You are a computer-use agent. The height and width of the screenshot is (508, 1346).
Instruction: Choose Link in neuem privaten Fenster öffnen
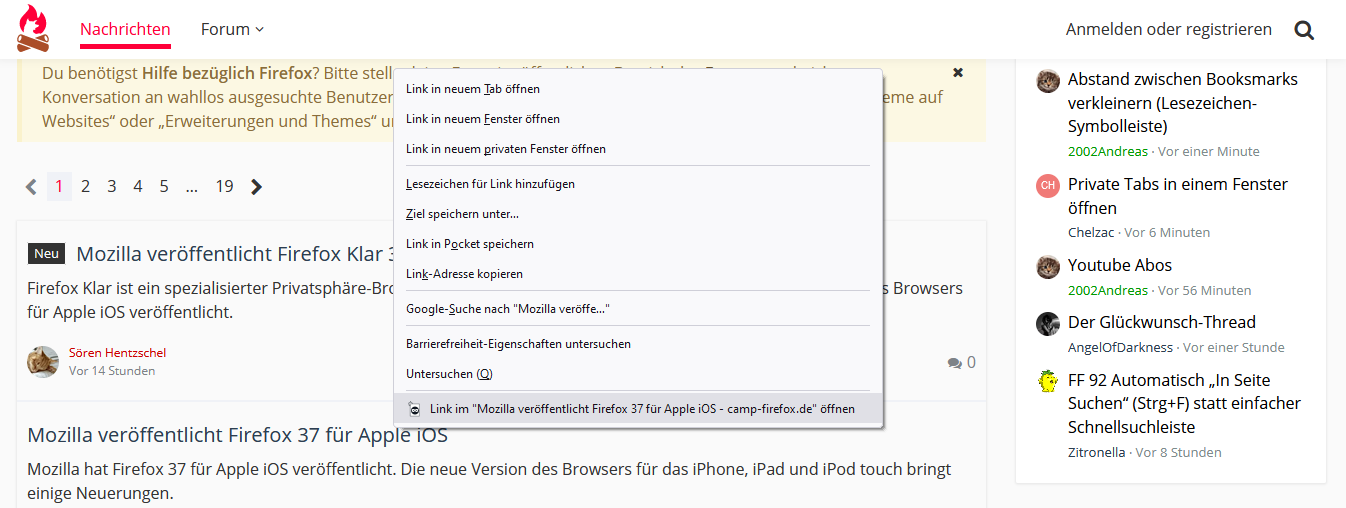click(x=638, y=149)
